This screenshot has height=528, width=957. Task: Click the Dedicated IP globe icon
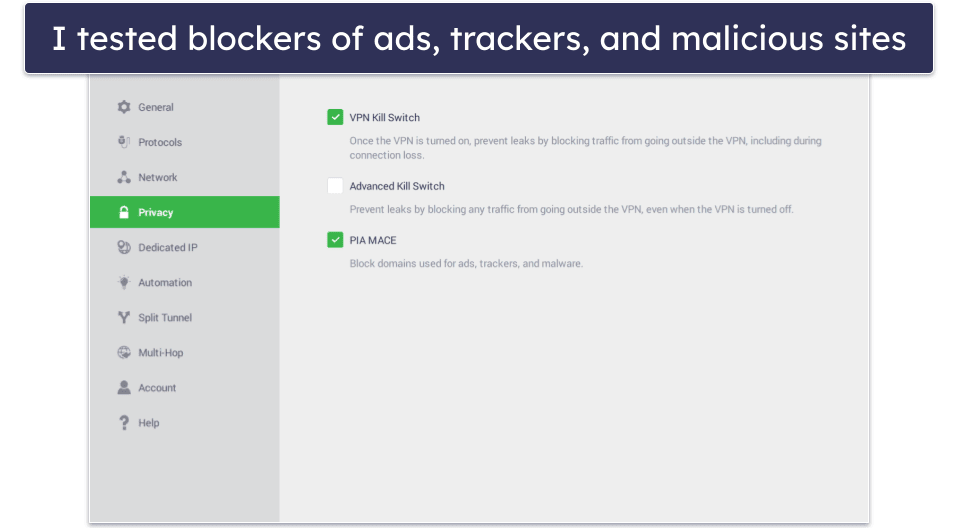point(124,247)
